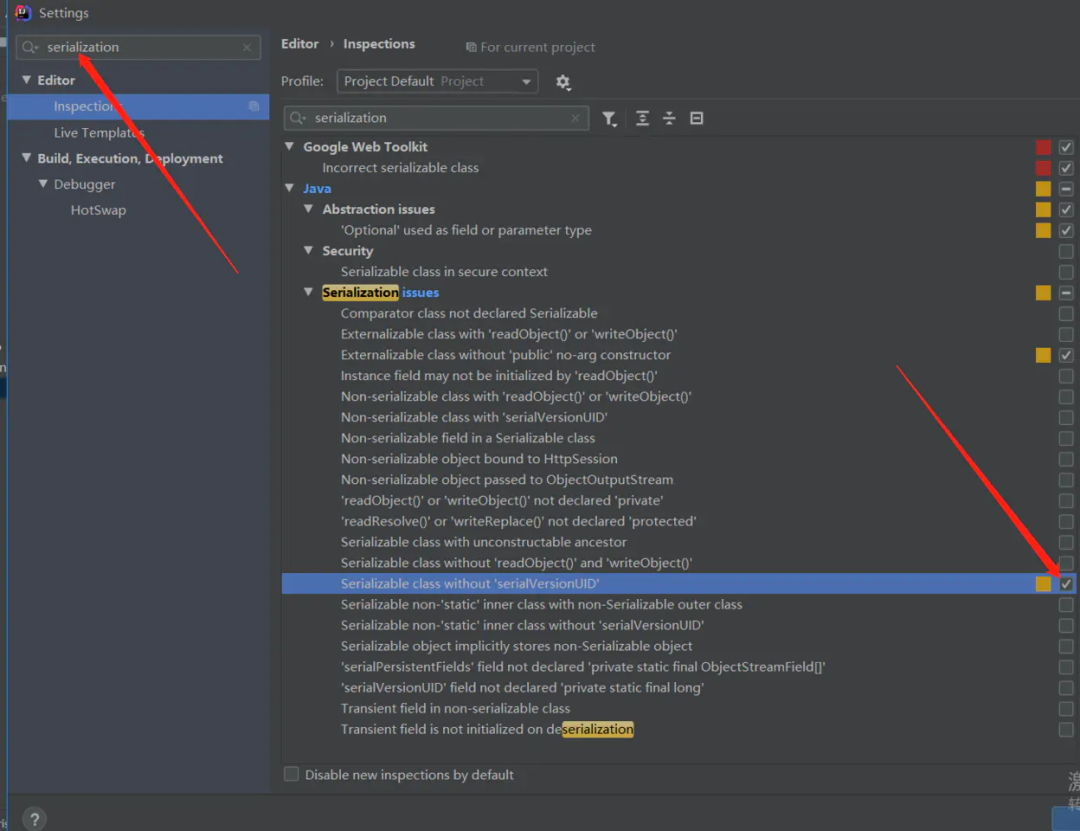Enable the Security group checkbox
Screen dimensions: 1080x831
tap(1066, 251)
